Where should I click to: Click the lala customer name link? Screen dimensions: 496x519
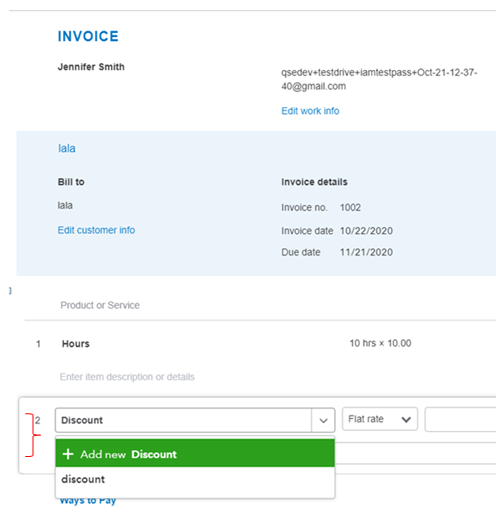(x=67, y=148)
